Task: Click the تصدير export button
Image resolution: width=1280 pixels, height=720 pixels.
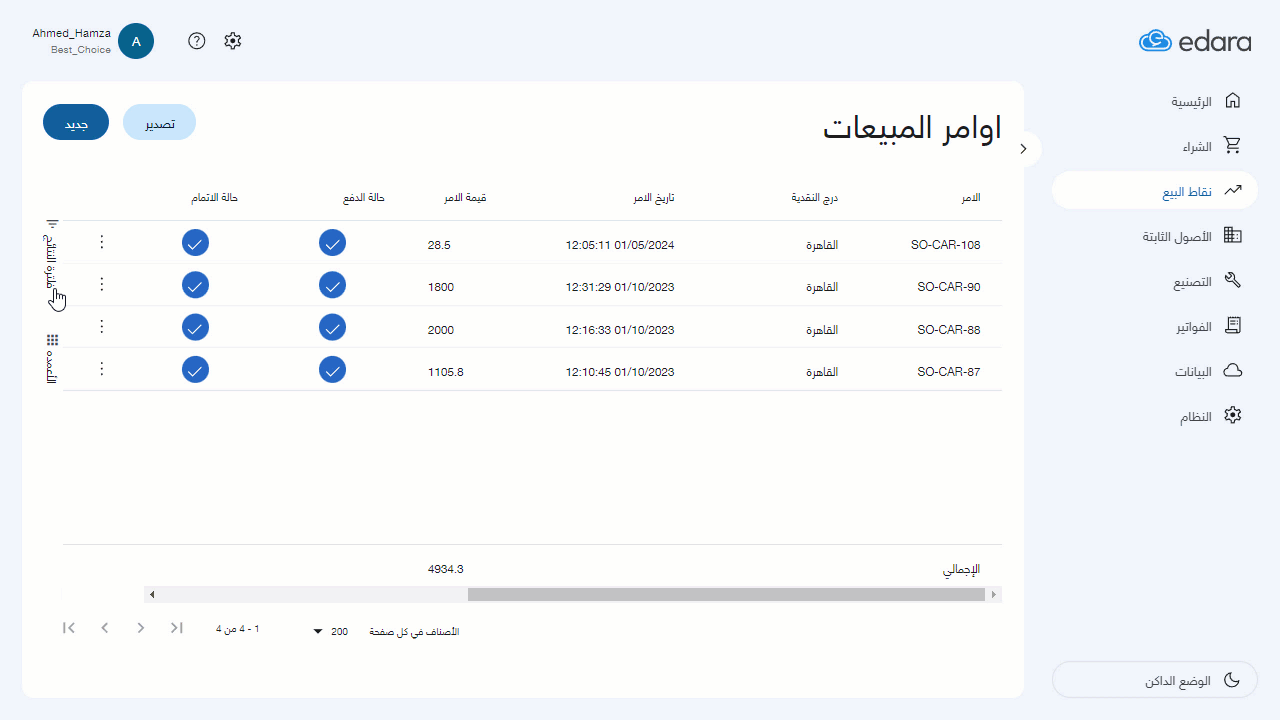Action: coord(159,122)
